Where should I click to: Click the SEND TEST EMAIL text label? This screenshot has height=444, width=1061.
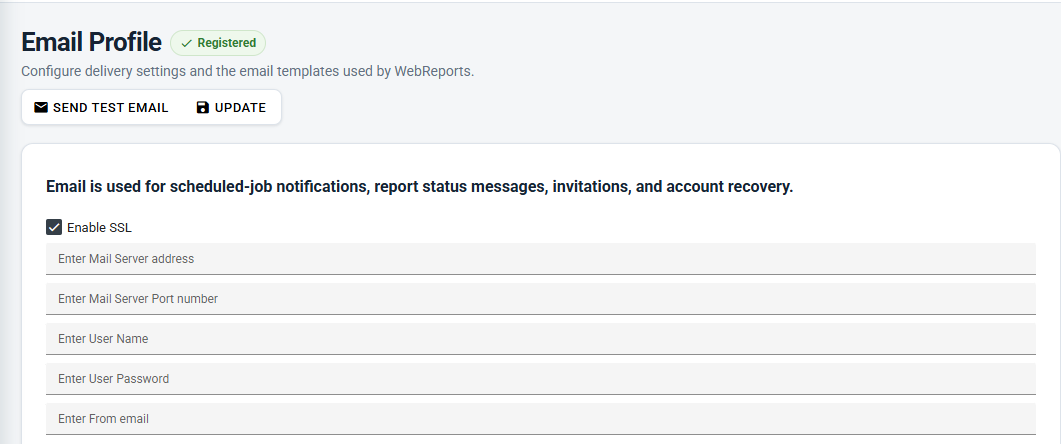tap(110, 108)
